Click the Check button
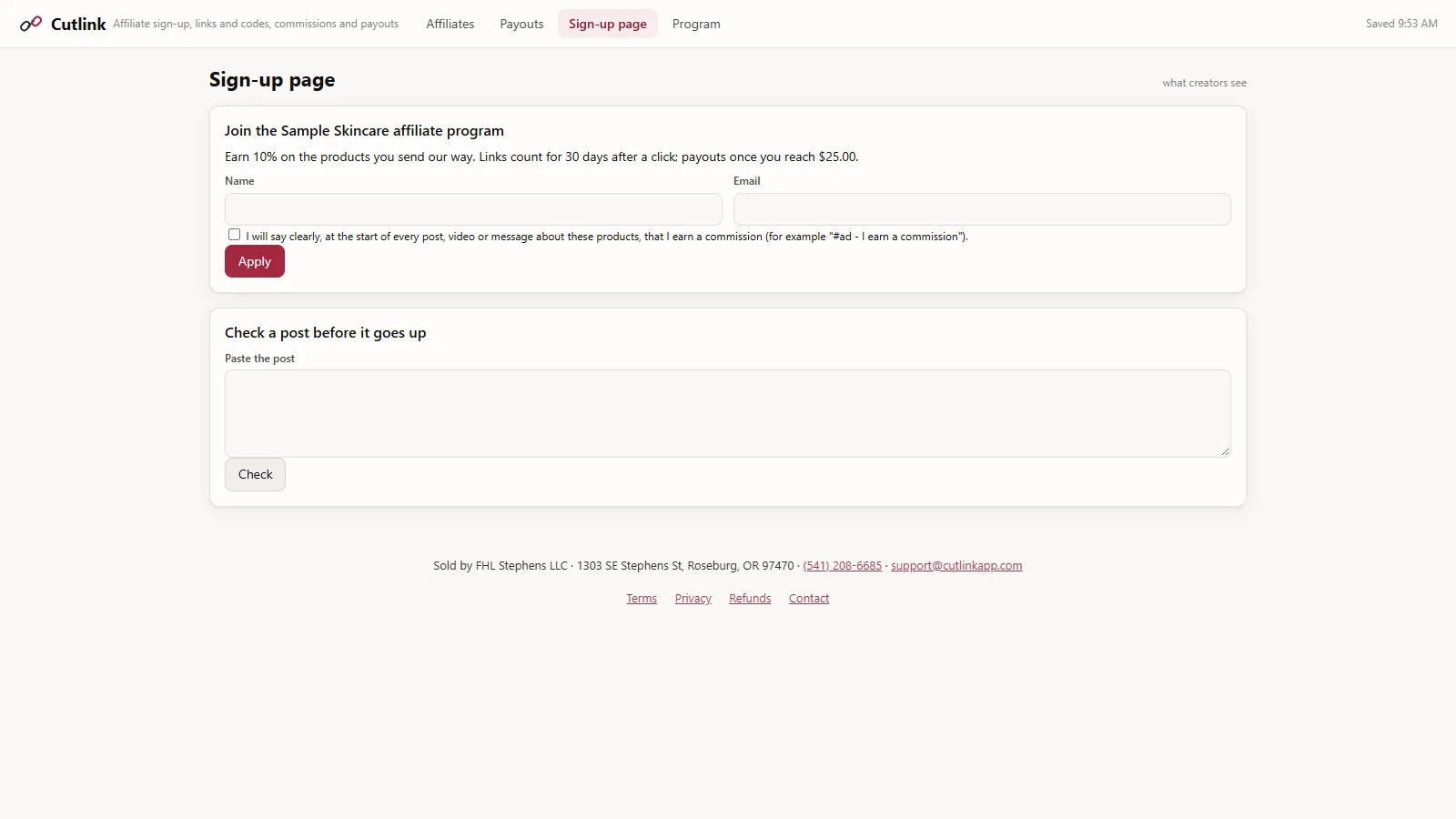This screenshot has width=1456, height=819. click(255, 474)
